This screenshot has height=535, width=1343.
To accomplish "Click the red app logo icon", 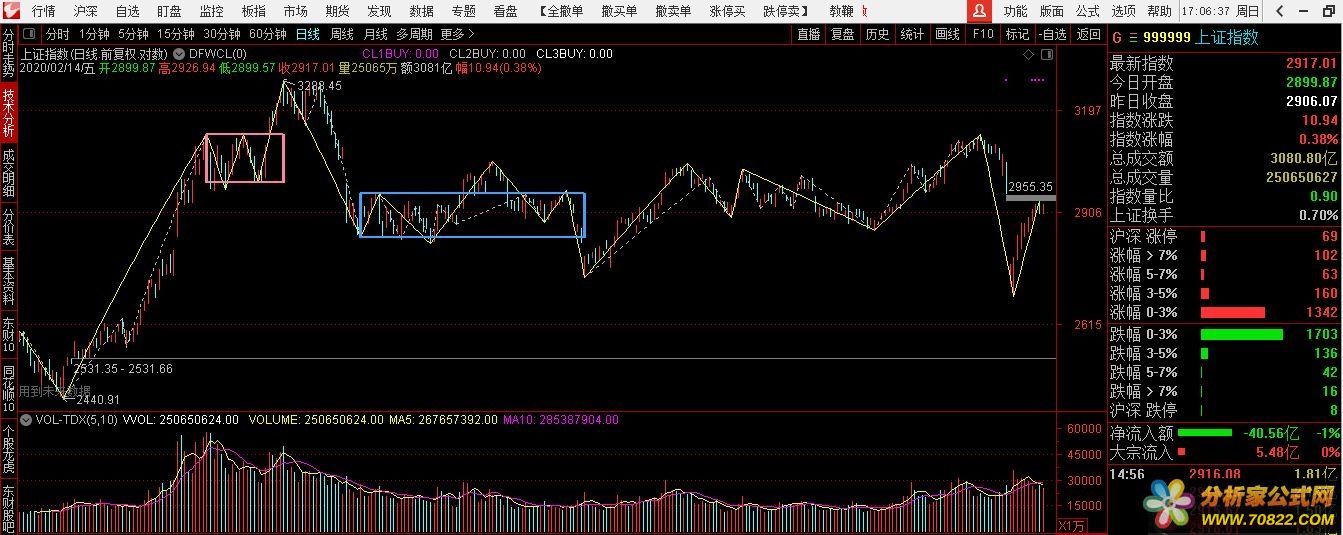I will tap(9, 11).
